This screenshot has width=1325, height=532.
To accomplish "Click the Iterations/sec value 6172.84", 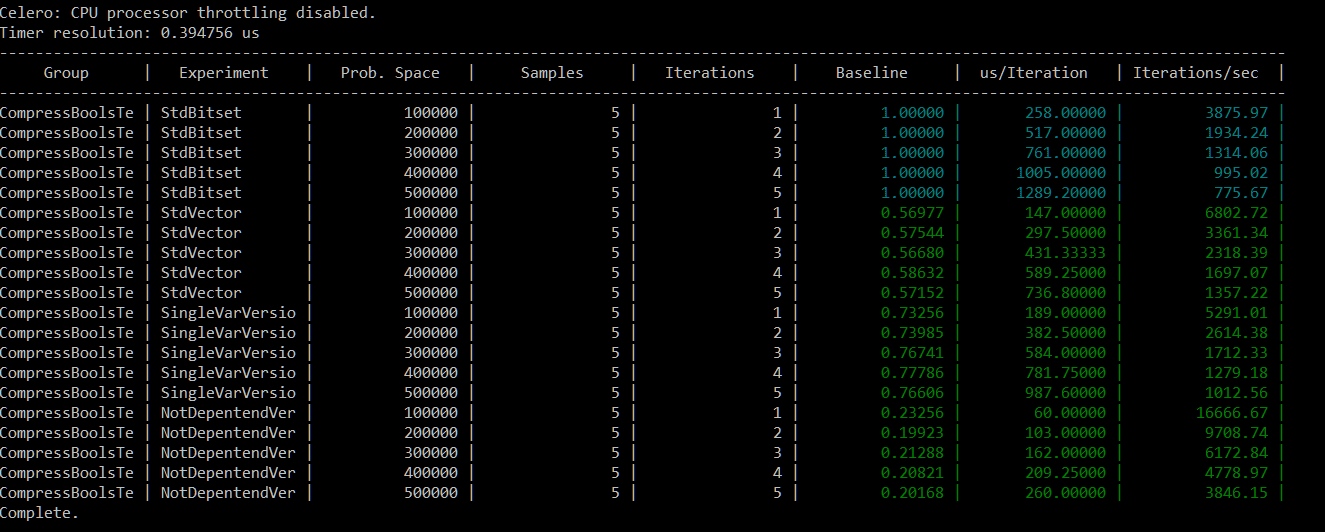I will tap(1237, 453).
